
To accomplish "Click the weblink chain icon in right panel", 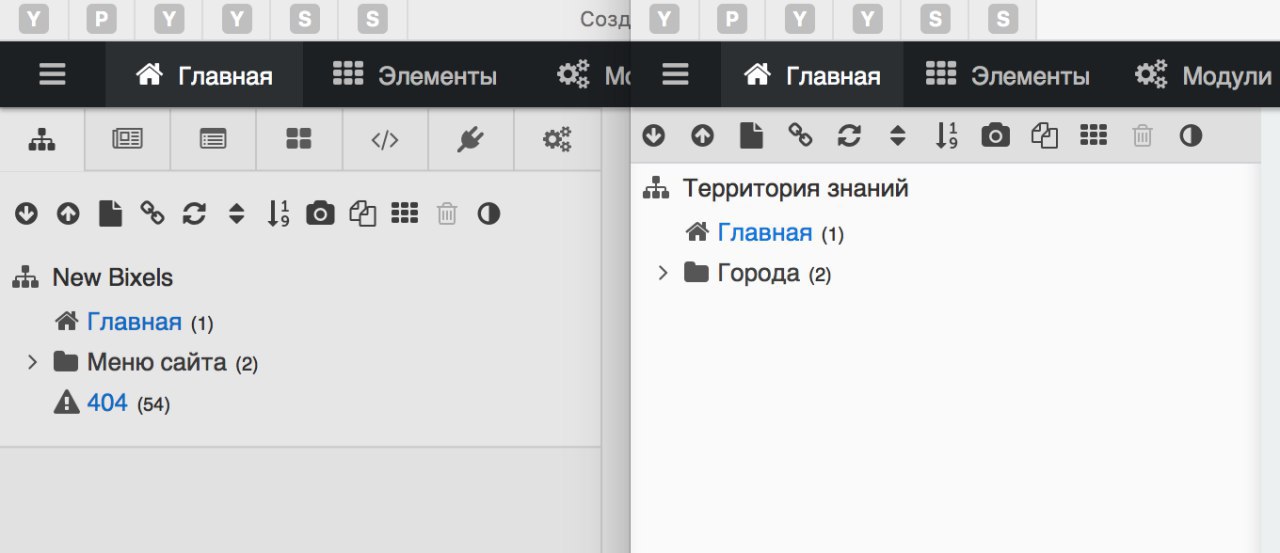I will pos(800,136).
